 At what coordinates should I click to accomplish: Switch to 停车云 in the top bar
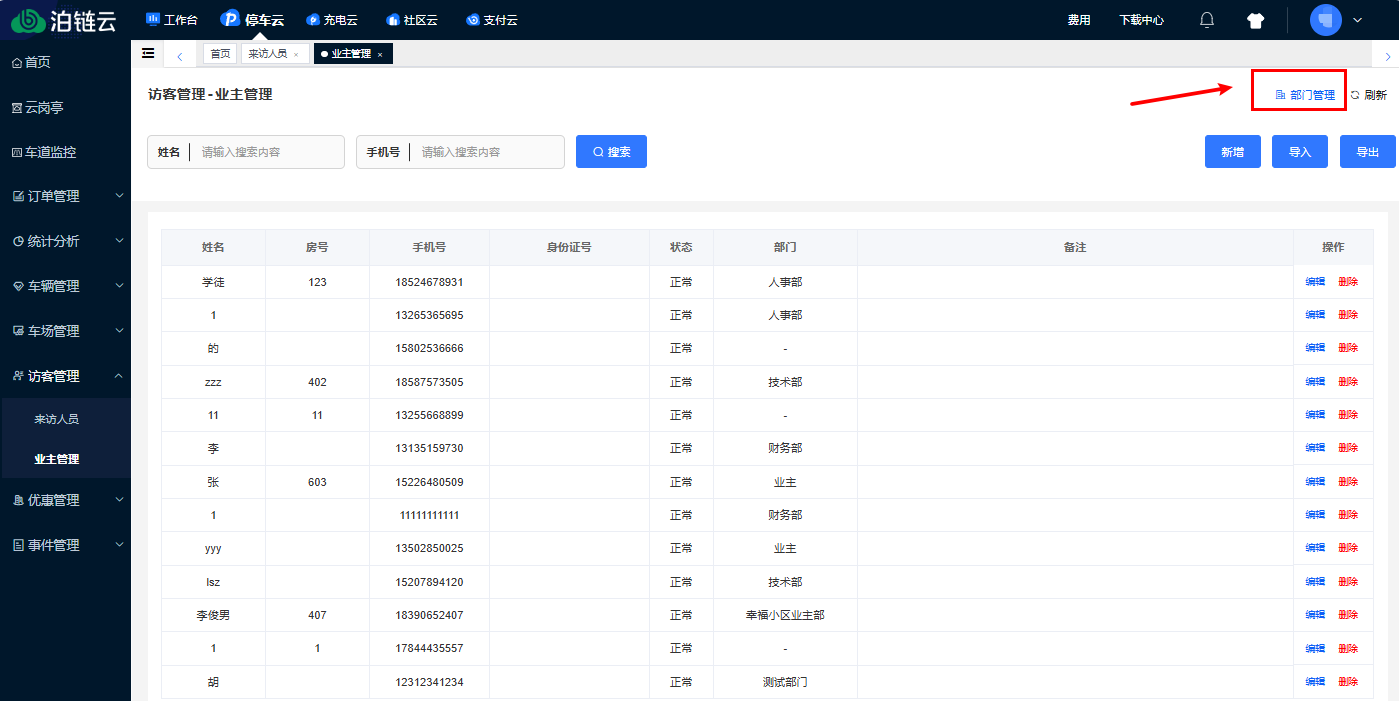tap(254, 20)
